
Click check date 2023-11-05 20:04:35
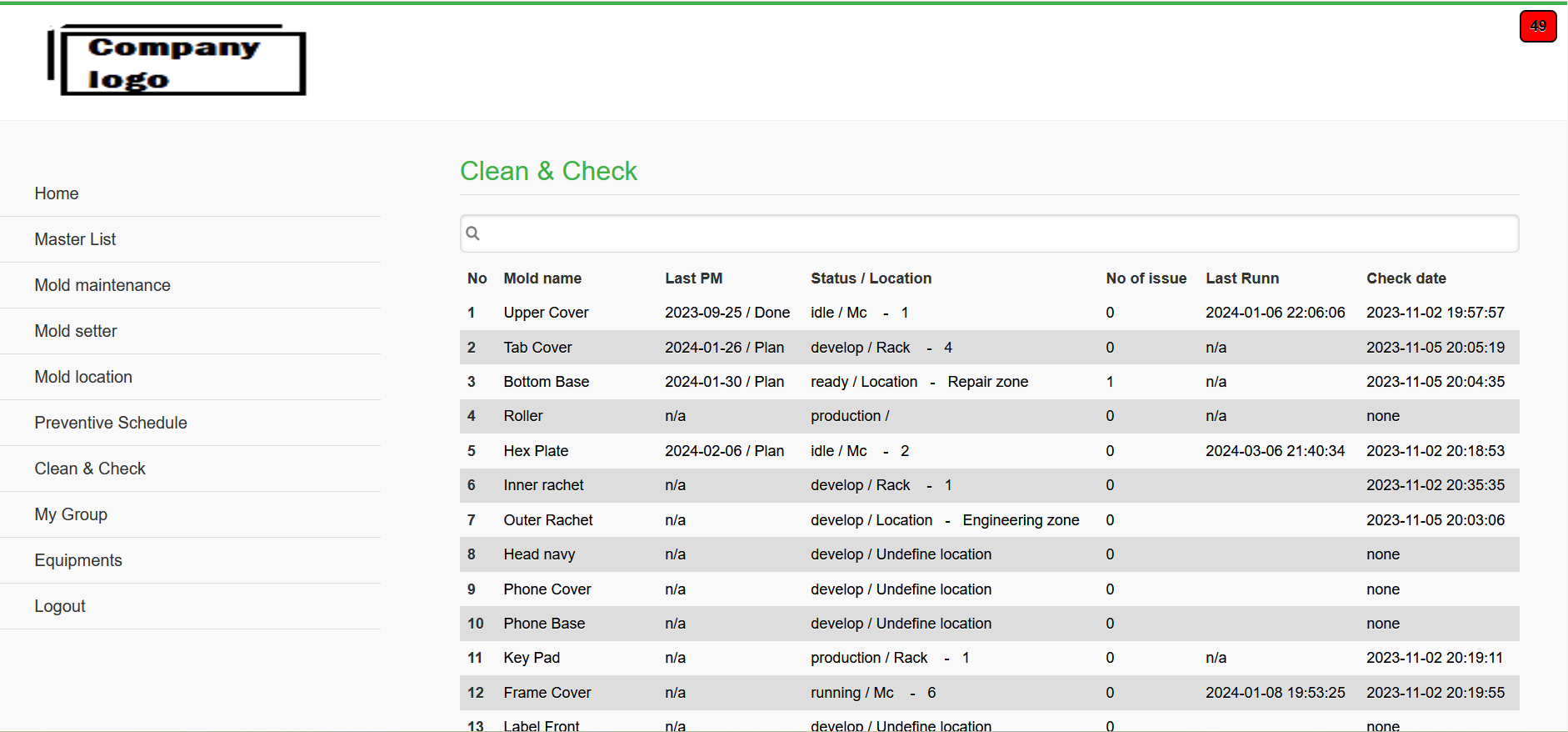1436,382
